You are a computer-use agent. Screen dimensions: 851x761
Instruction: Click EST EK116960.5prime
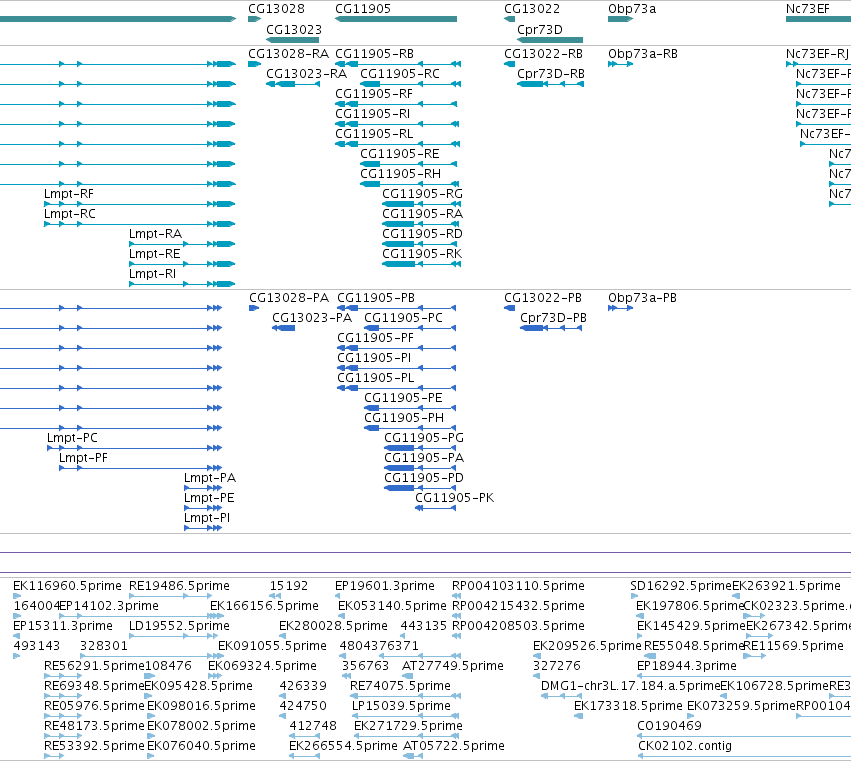[67, 586]
